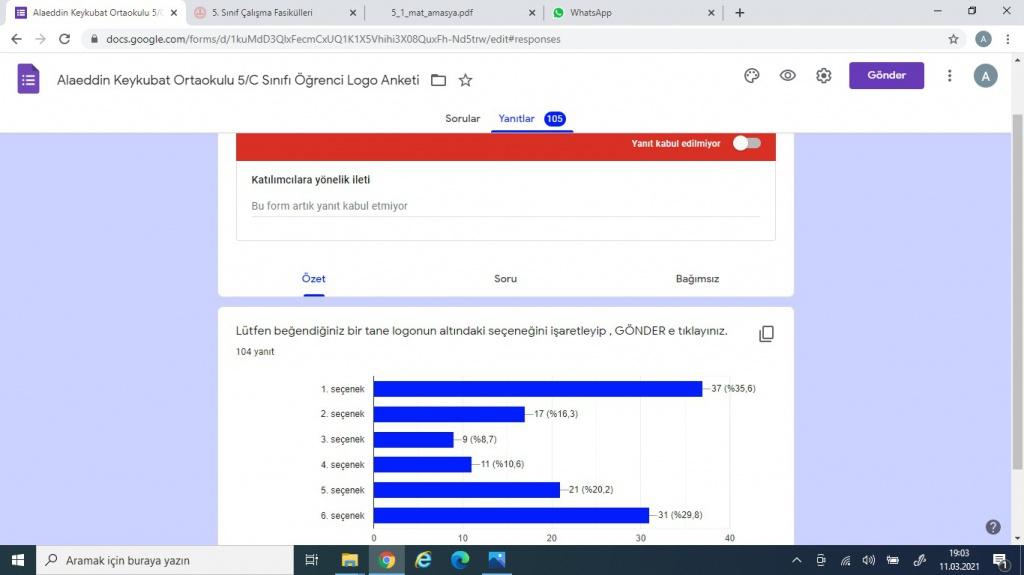Viewport: 1024px width, 575px height.
Task: Open form settings gear icon
Action: (823, 76)
